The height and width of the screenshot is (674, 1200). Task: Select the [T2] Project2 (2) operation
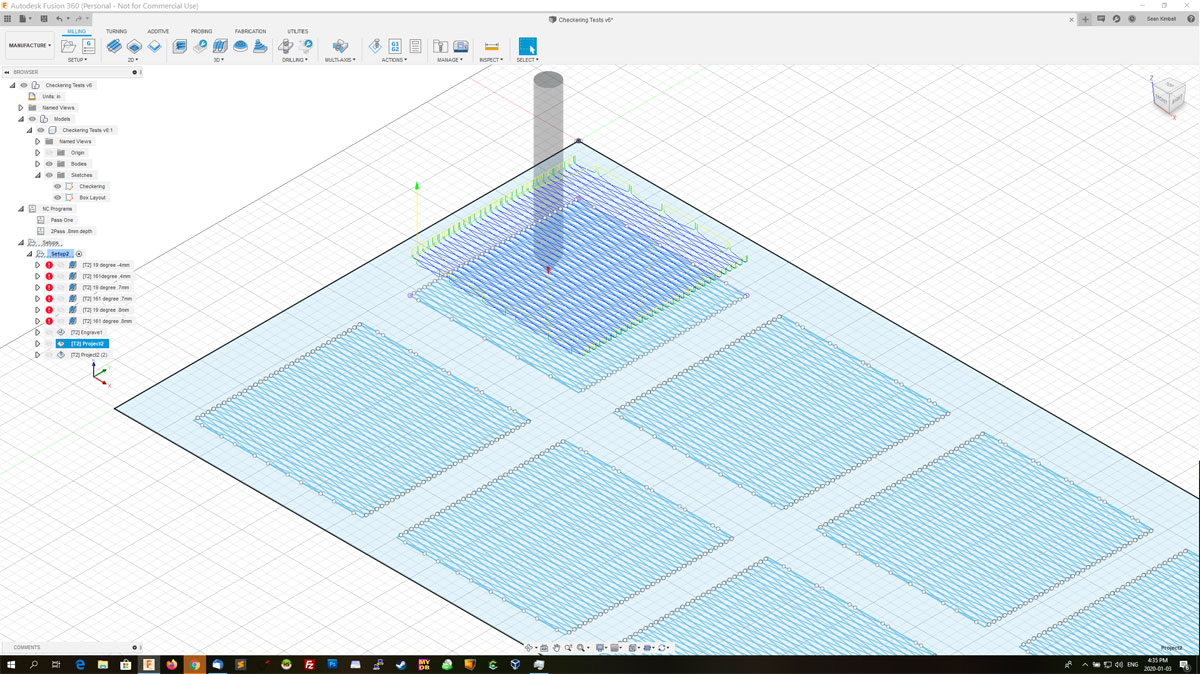[89, 355]
